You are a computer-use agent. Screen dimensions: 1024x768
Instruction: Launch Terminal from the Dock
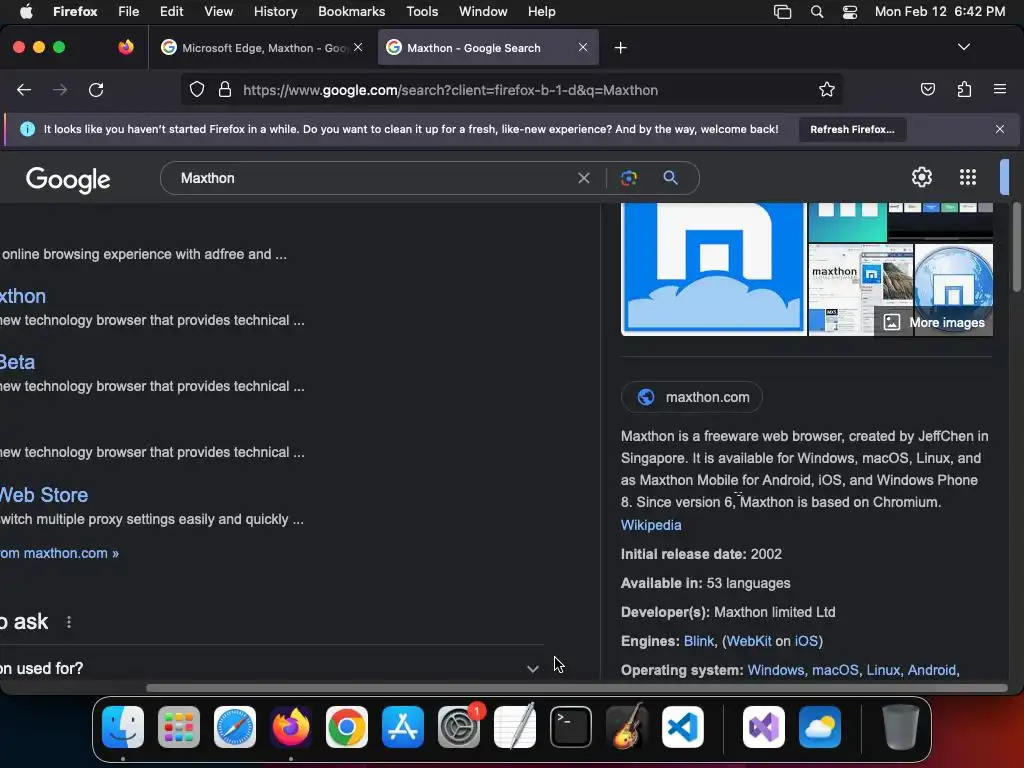tap(571, 727)
